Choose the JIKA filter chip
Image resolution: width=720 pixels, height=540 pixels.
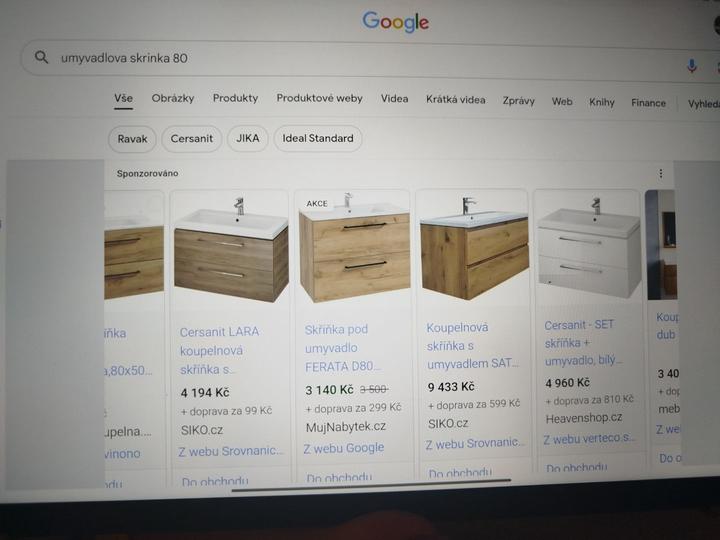[x=248, y=138]
